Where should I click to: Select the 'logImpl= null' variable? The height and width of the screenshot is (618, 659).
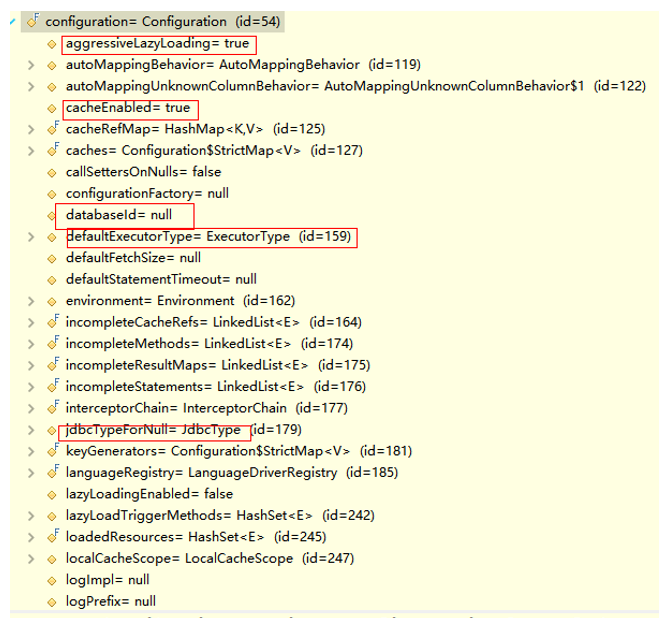[x=108, y=580]
